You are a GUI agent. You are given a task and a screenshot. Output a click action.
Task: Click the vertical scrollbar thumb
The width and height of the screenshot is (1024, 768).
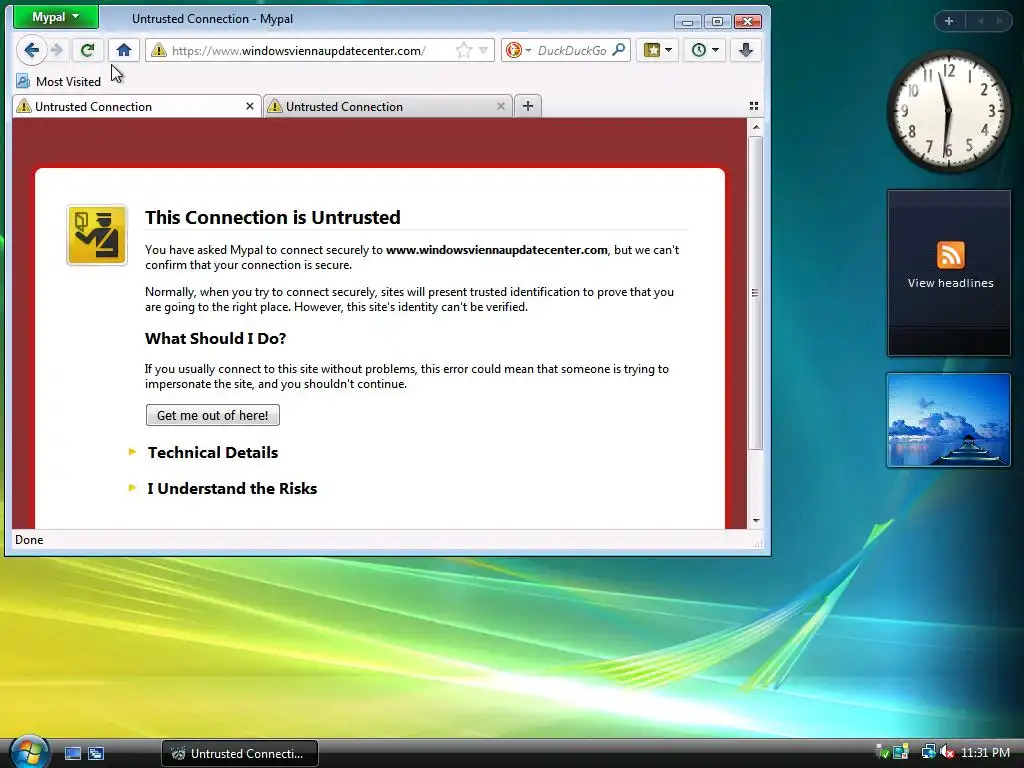756,293
